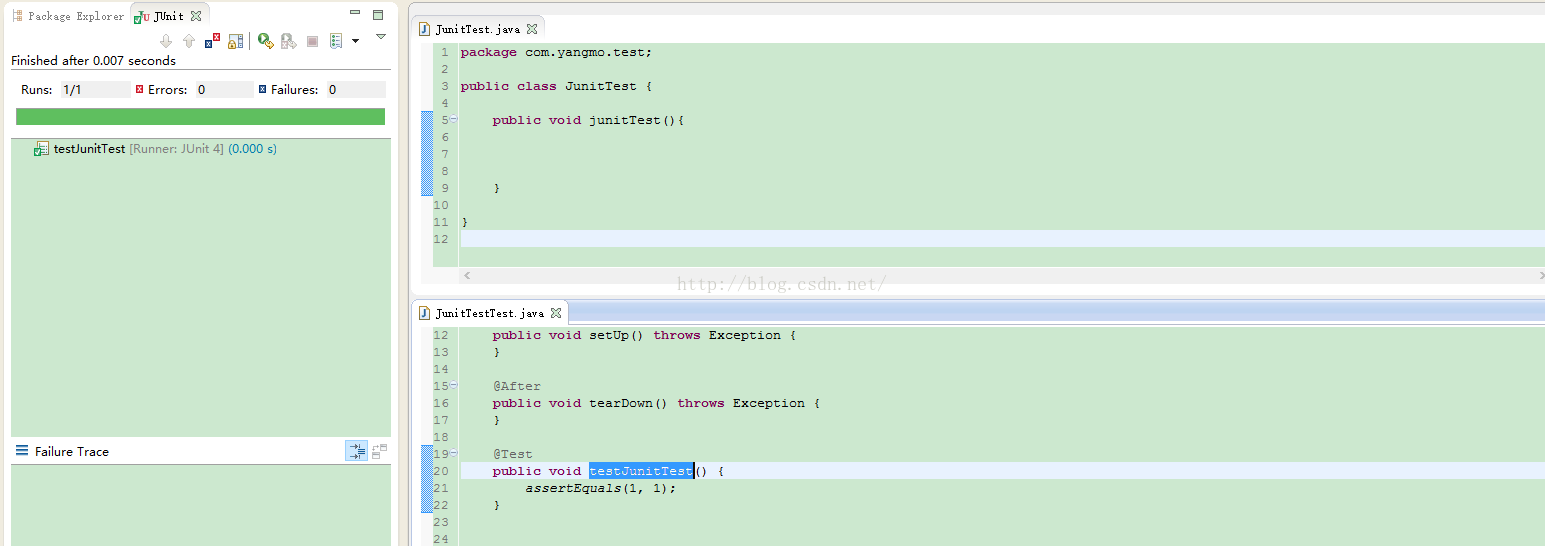1545x546 pixels.
Task: Open the JUnit View Menu triangle
Action: pyautogui.click(x=380, y=37)
